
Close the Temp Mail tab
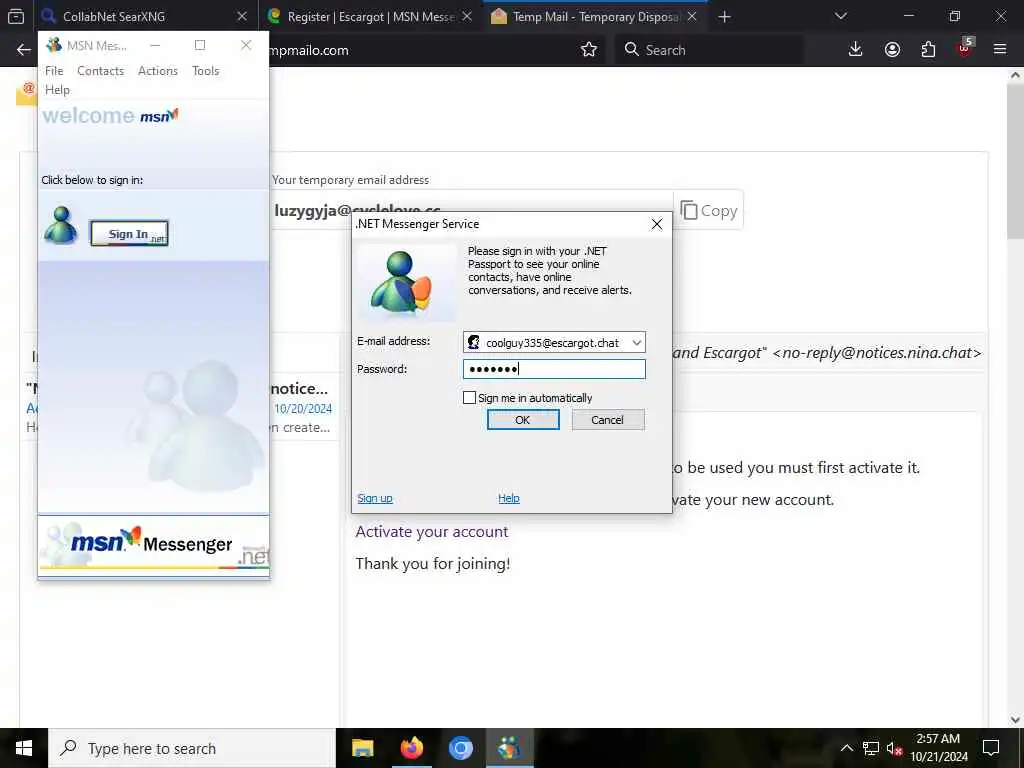[692, 16]
